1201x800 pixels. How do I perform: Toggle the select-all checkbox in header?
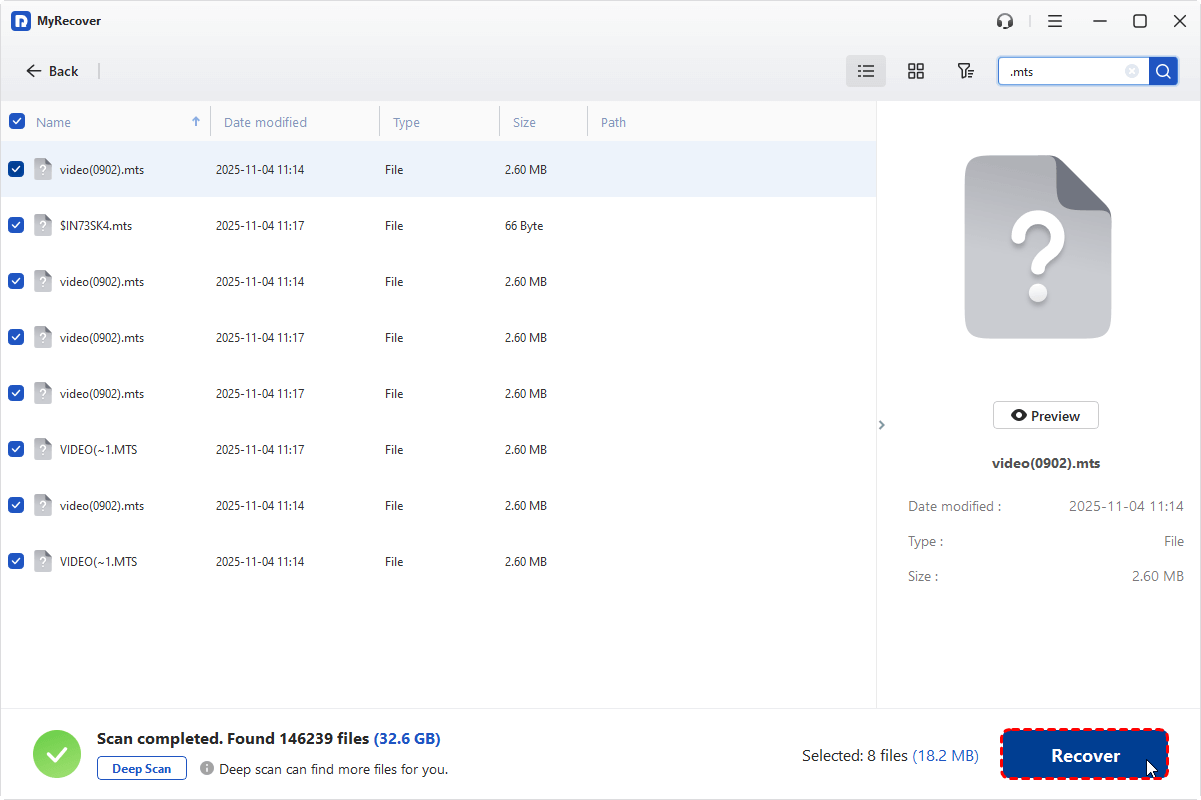[17, 122]
